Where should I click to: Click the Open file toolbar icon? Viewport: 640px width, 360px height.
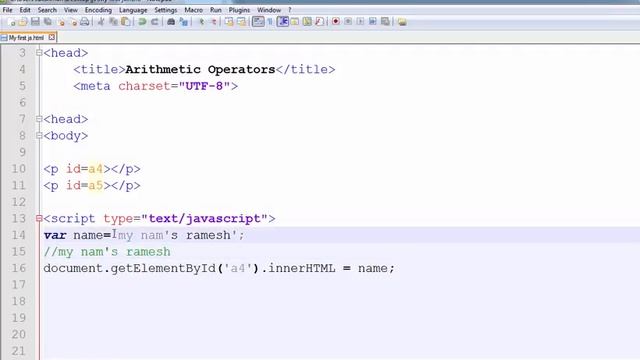pyautogui.click(x=23, y=22)
